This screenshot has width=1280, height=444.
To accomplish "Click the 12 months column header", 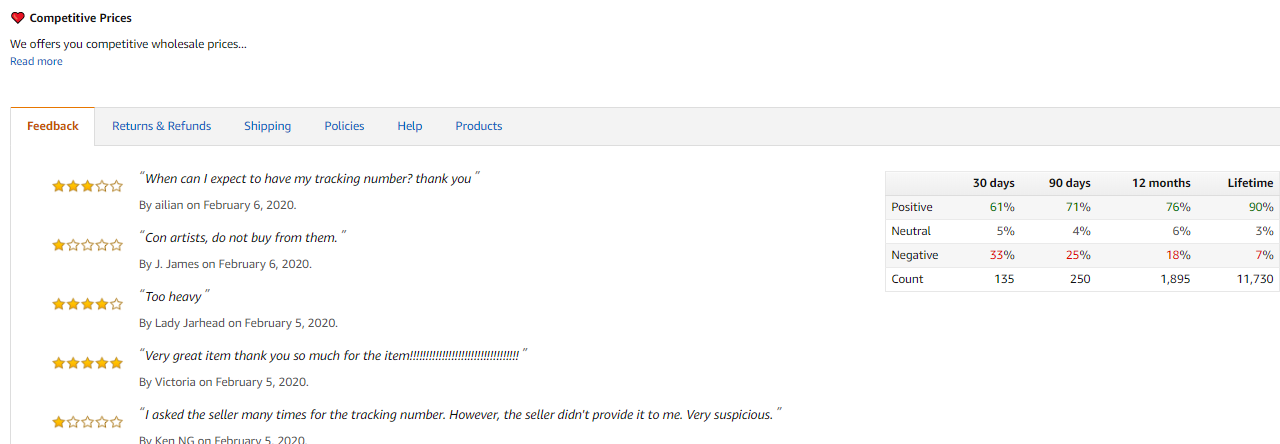I will pos(1161,183).
